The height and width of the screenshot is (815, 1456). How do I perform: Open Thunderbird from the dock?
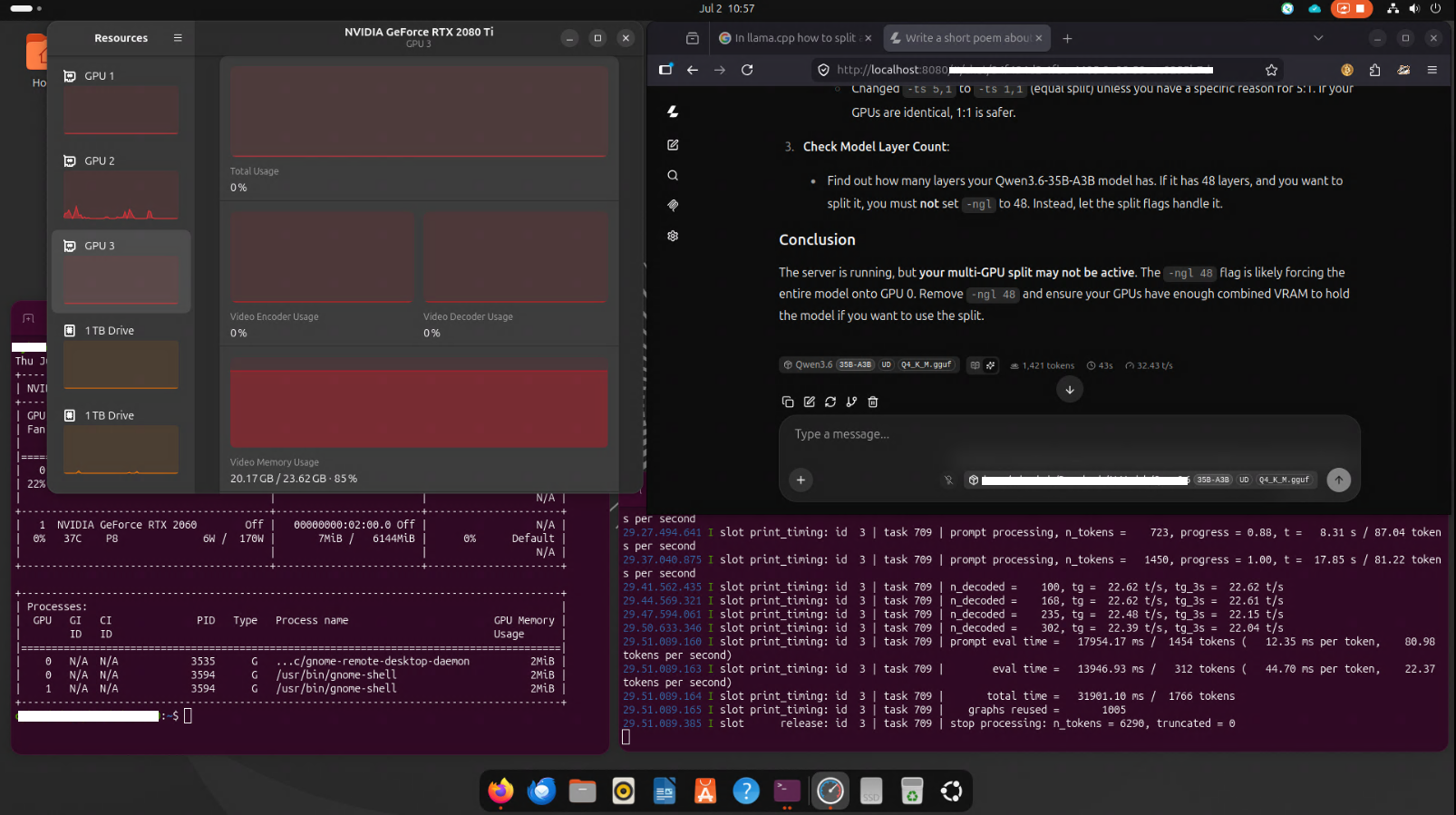click(541, 791)
